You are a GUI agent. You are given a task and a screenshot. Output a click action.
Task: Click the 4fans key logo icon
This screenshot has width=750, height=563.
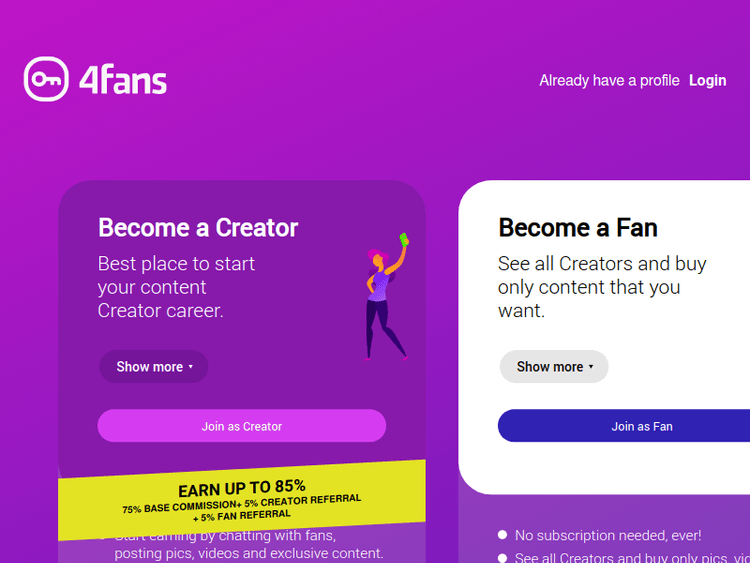pos(45,79)
